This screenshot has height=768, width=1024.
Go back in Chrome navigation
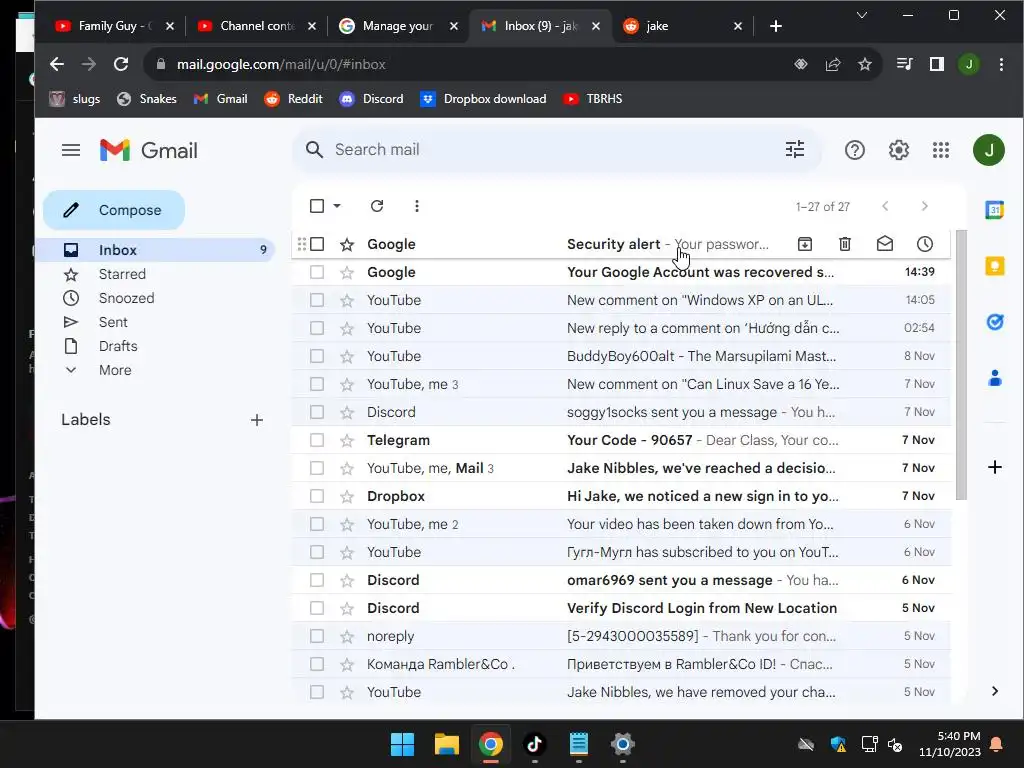[57, 64]
